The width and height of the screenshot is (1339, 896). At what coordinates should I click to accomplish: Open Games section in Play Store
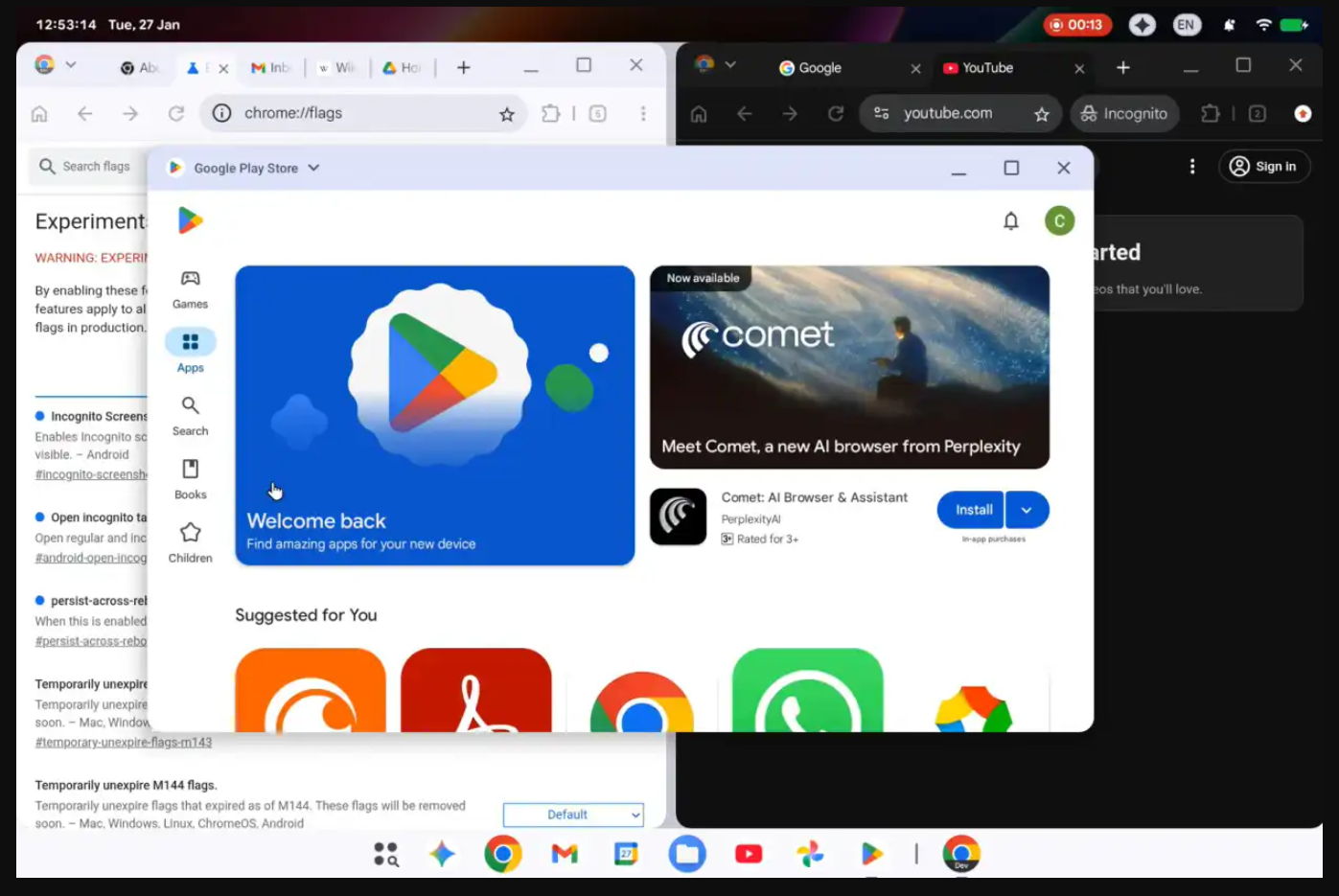click(x=190, y=287)
